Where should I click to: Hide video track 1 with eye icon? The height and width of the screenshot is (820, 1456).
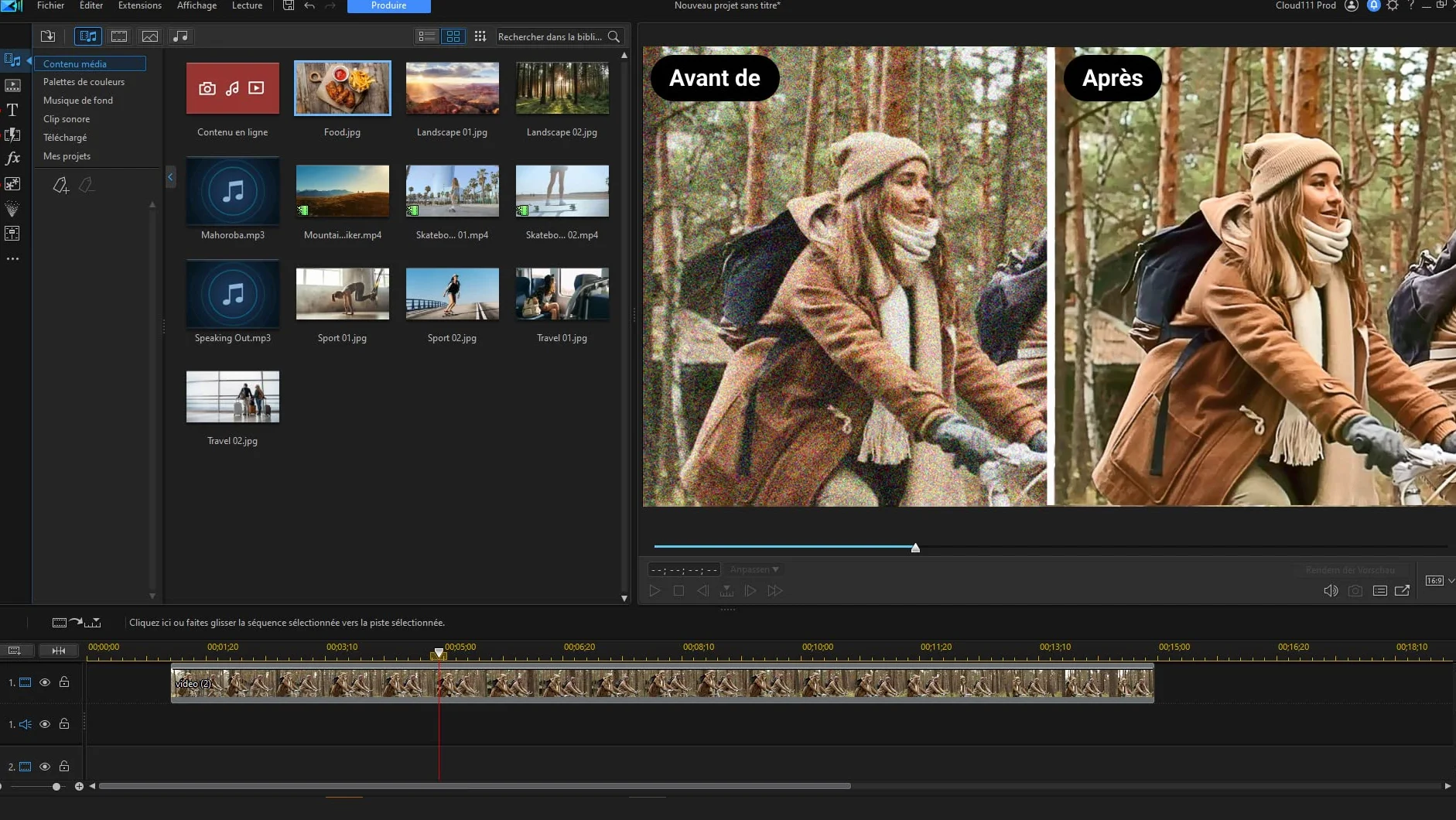coord(45,682)
